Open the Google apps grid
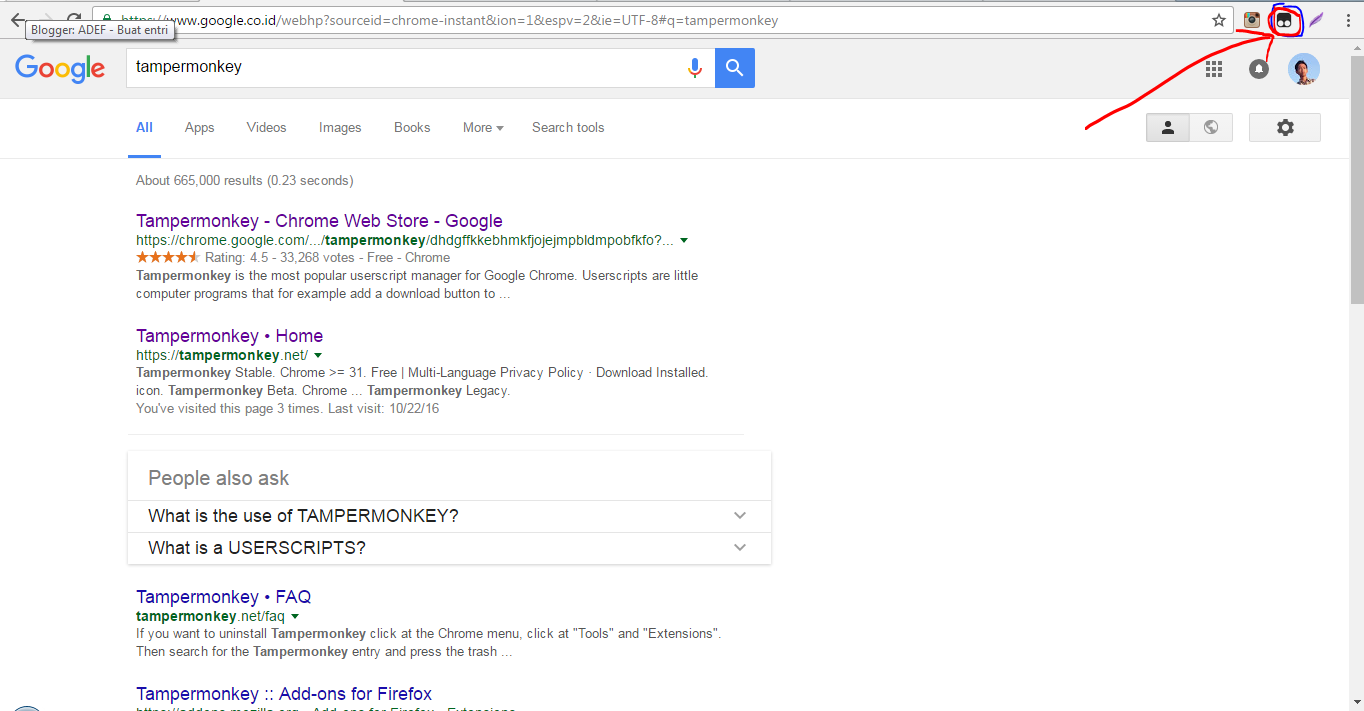This screenshot has width=1364, height=711. point(1214,68)
